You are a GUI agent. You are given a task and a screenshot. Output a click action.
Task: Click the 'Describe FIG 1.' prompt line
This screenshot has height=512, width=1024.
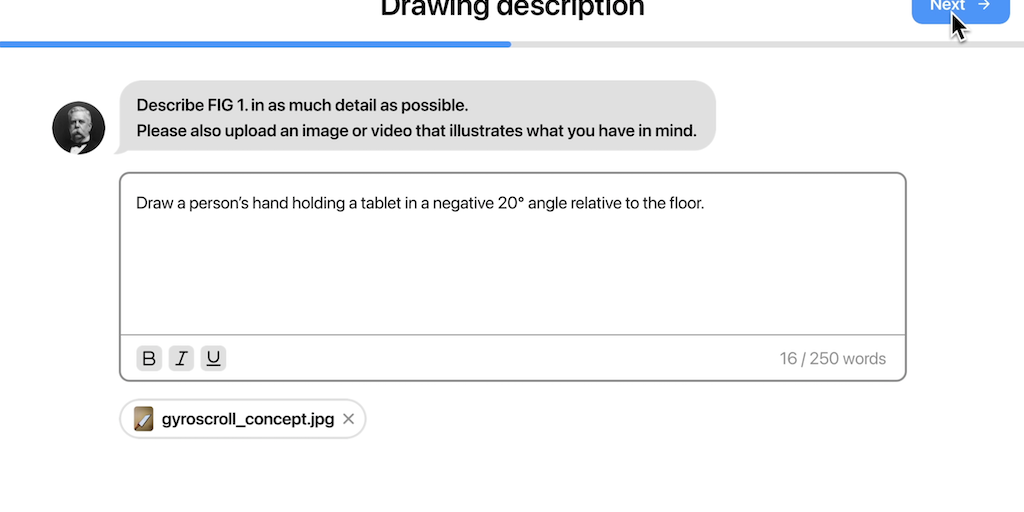tap(302, 105)
